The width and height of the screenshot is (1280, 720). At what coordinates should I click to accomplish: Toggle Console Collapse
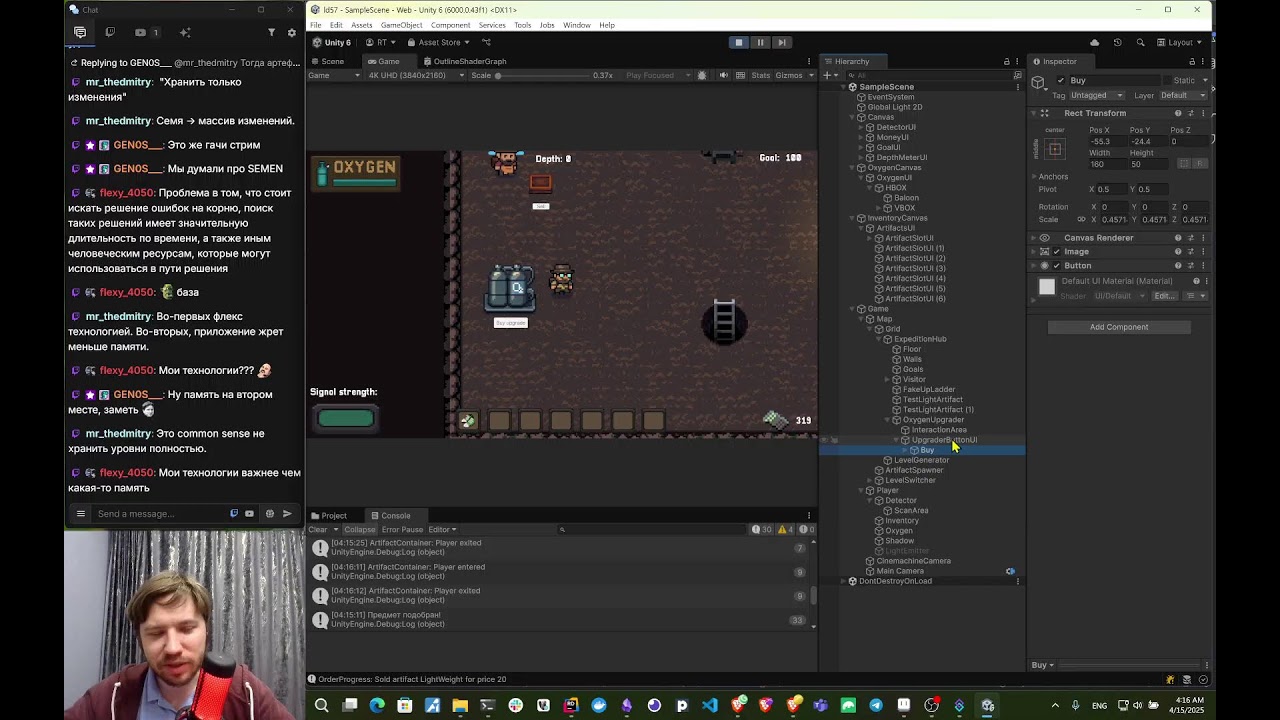tap(359, 530)
